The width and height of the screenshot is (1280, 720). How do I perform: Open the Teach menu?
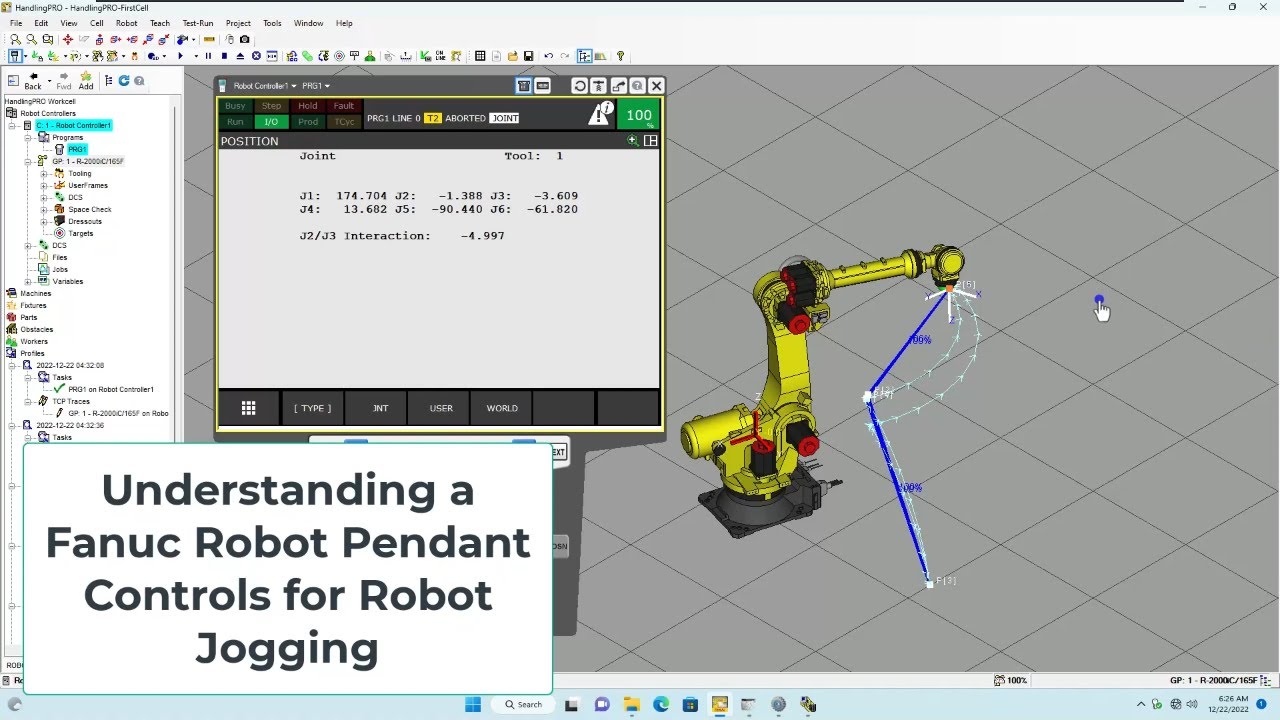click(160, 23)
